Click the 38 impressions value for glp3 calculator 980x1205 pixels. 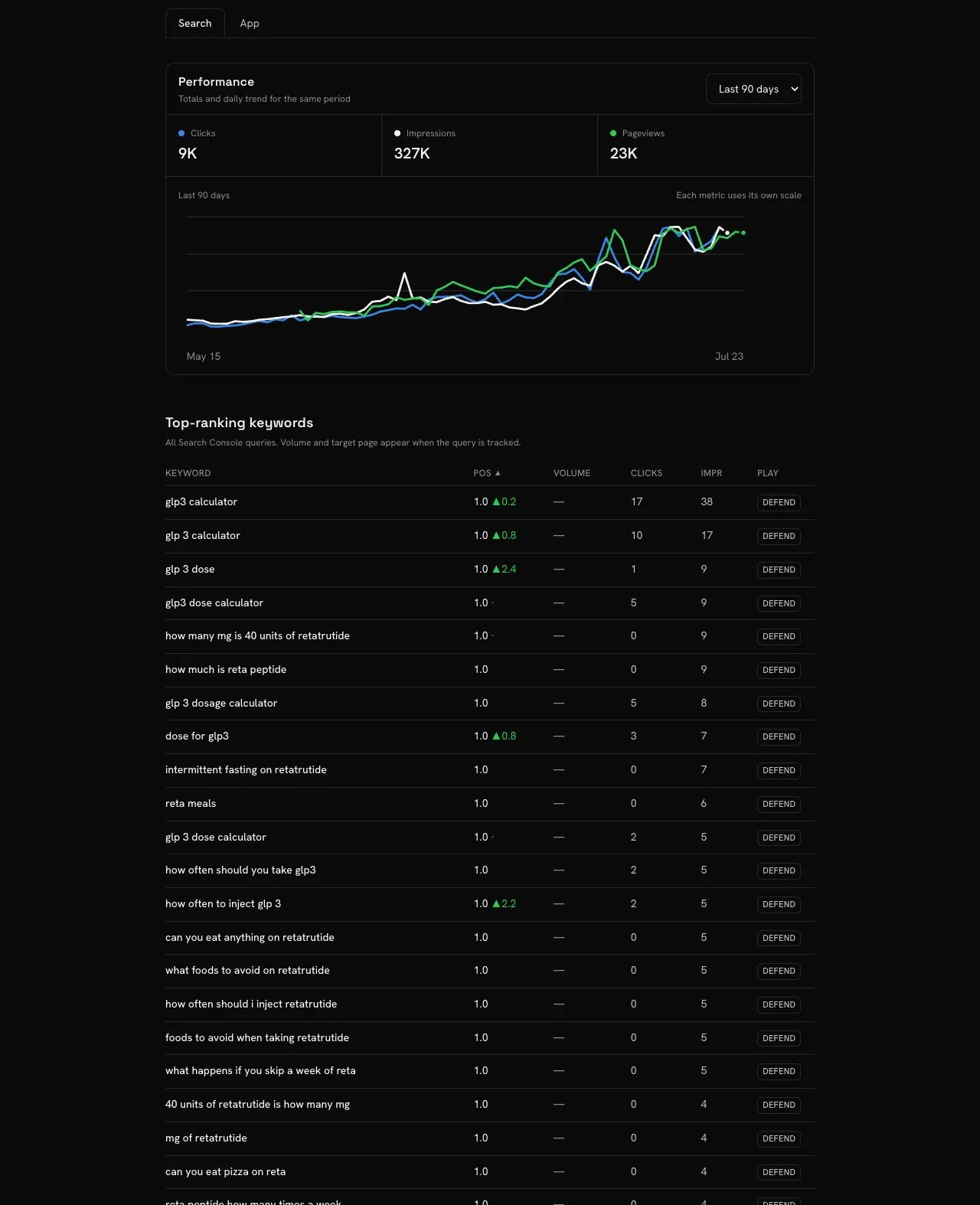(707, 502)
